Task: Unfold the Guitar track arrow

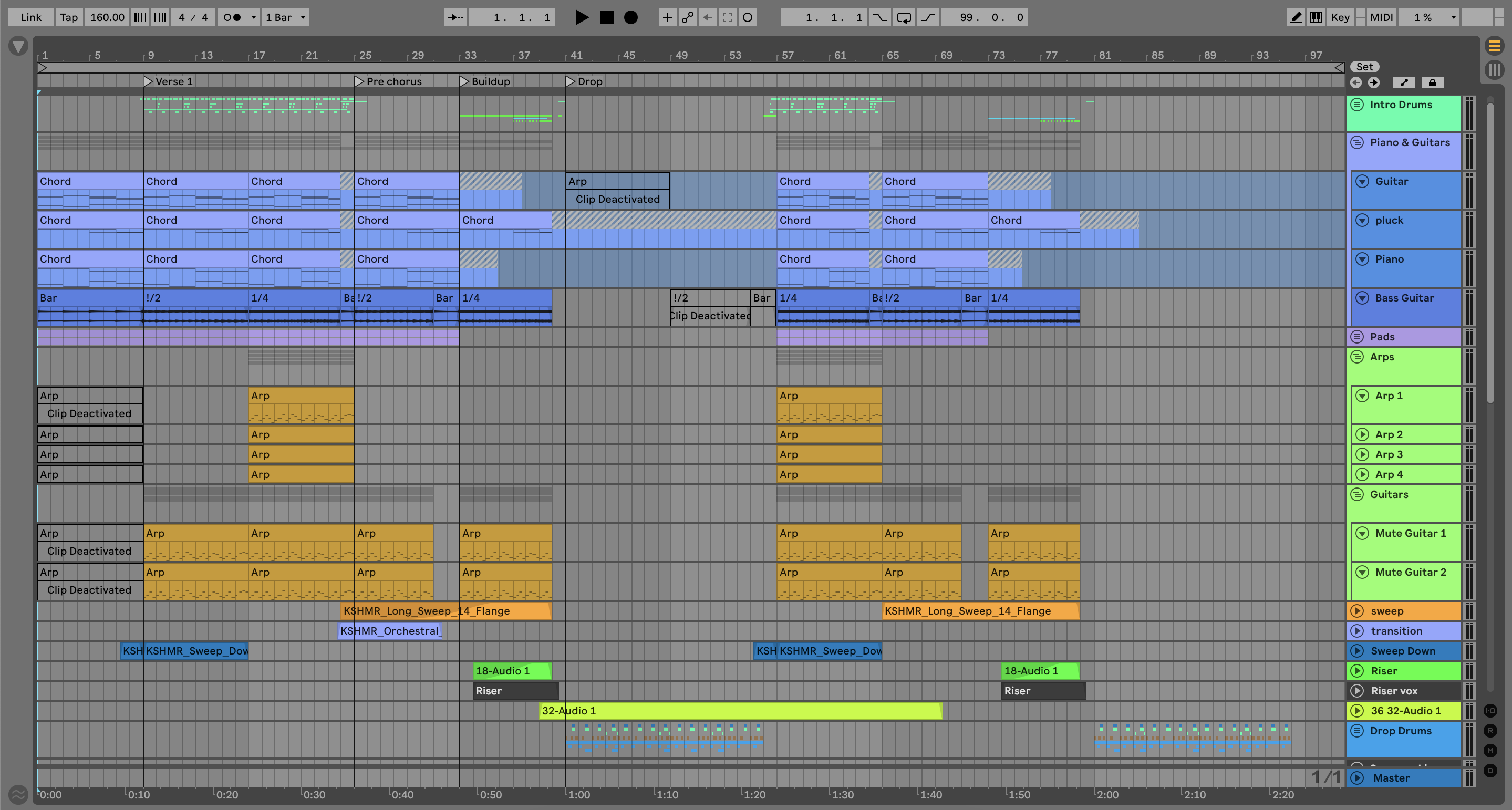Action: pos(1362,181)
